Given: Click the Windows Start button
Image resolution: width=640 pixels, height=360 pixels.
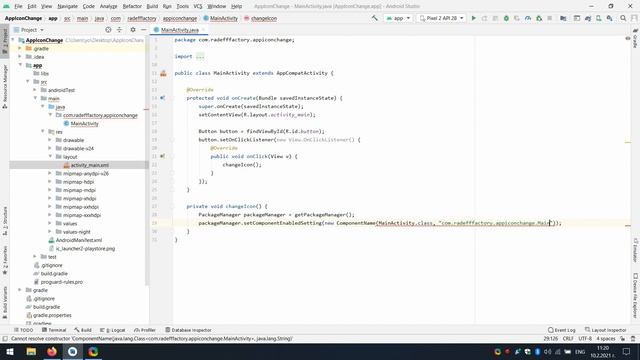Looking at the screenshot, I should coord(10,351).
